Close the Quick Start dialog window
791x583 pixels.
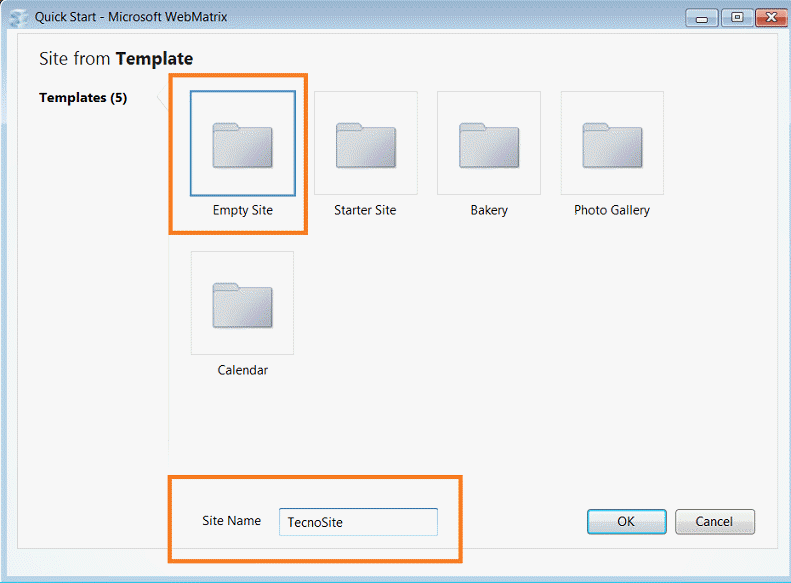(771, 17)
